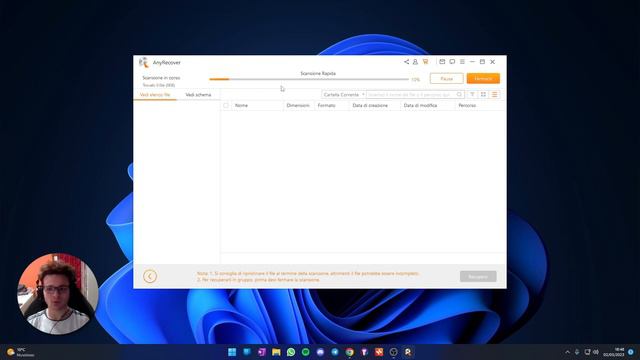Open the weather widget on taskbar
The width and height of the screenshot is (640, 360).
pyautogui.click(x=20, y=352)
